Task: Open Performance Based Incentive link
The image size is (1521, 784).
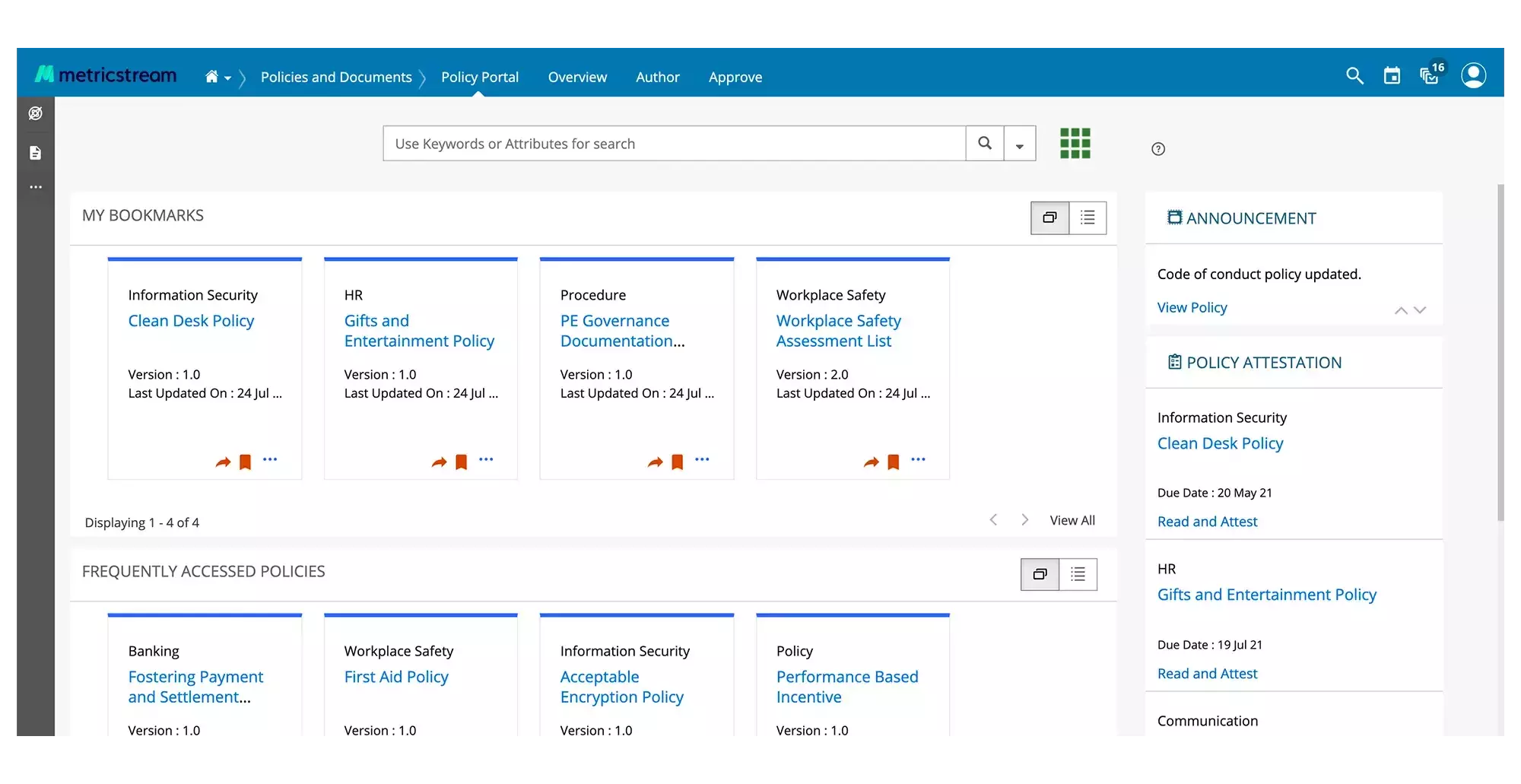Action: pos(847,687)
